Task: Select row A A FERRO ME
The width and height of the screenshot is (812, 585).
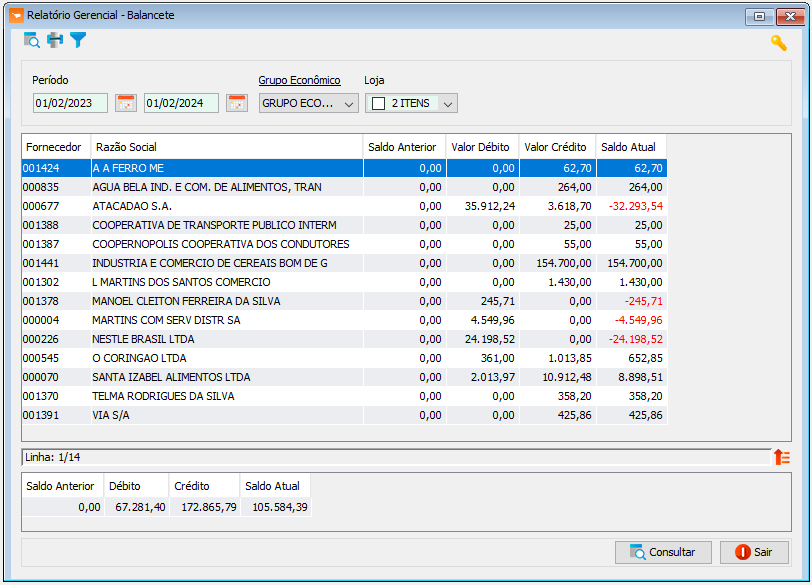Action: (344, 168)
